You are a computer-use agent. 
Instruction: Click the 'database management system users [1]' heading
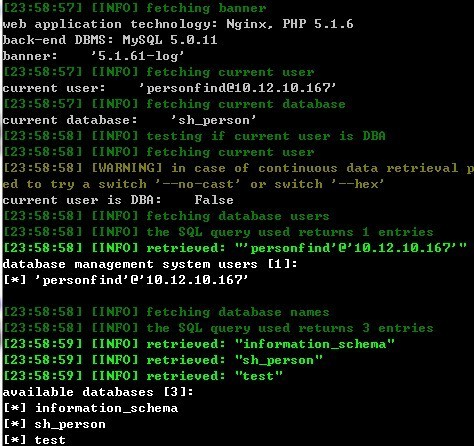click(x=150, y=264)
